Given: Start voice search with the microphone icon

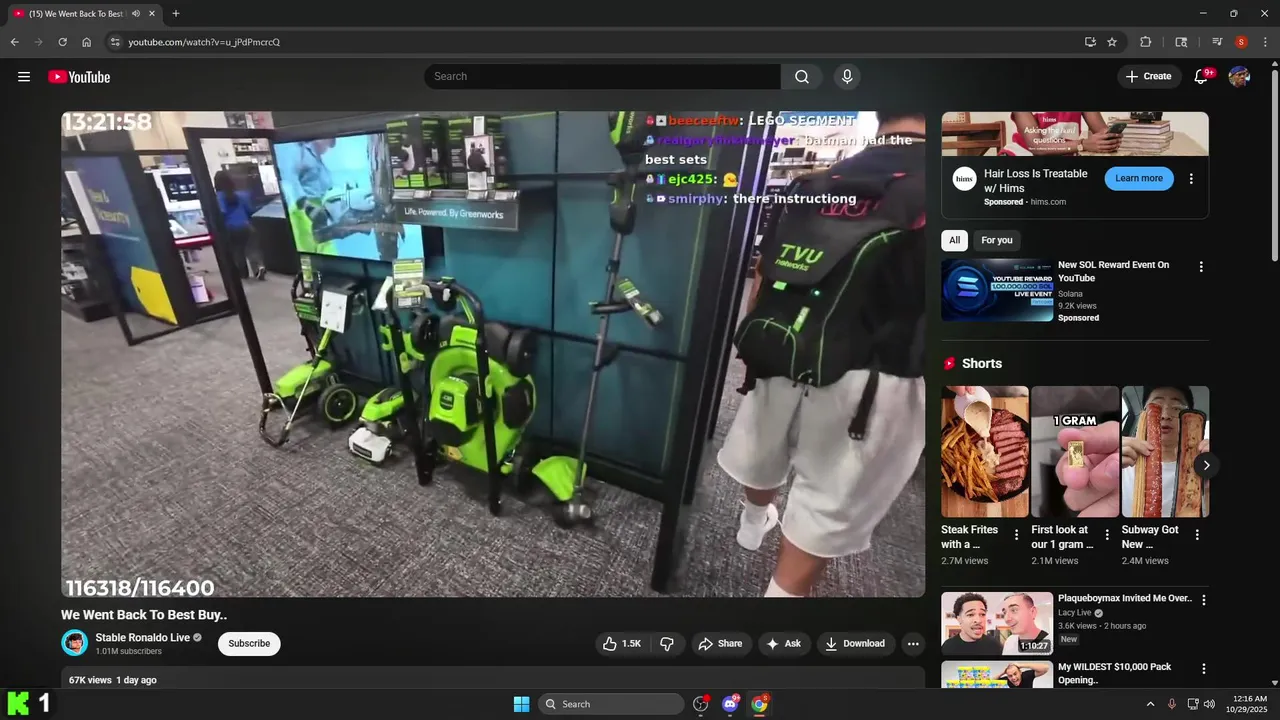Looking at the screenshot, I should point(847,77).
